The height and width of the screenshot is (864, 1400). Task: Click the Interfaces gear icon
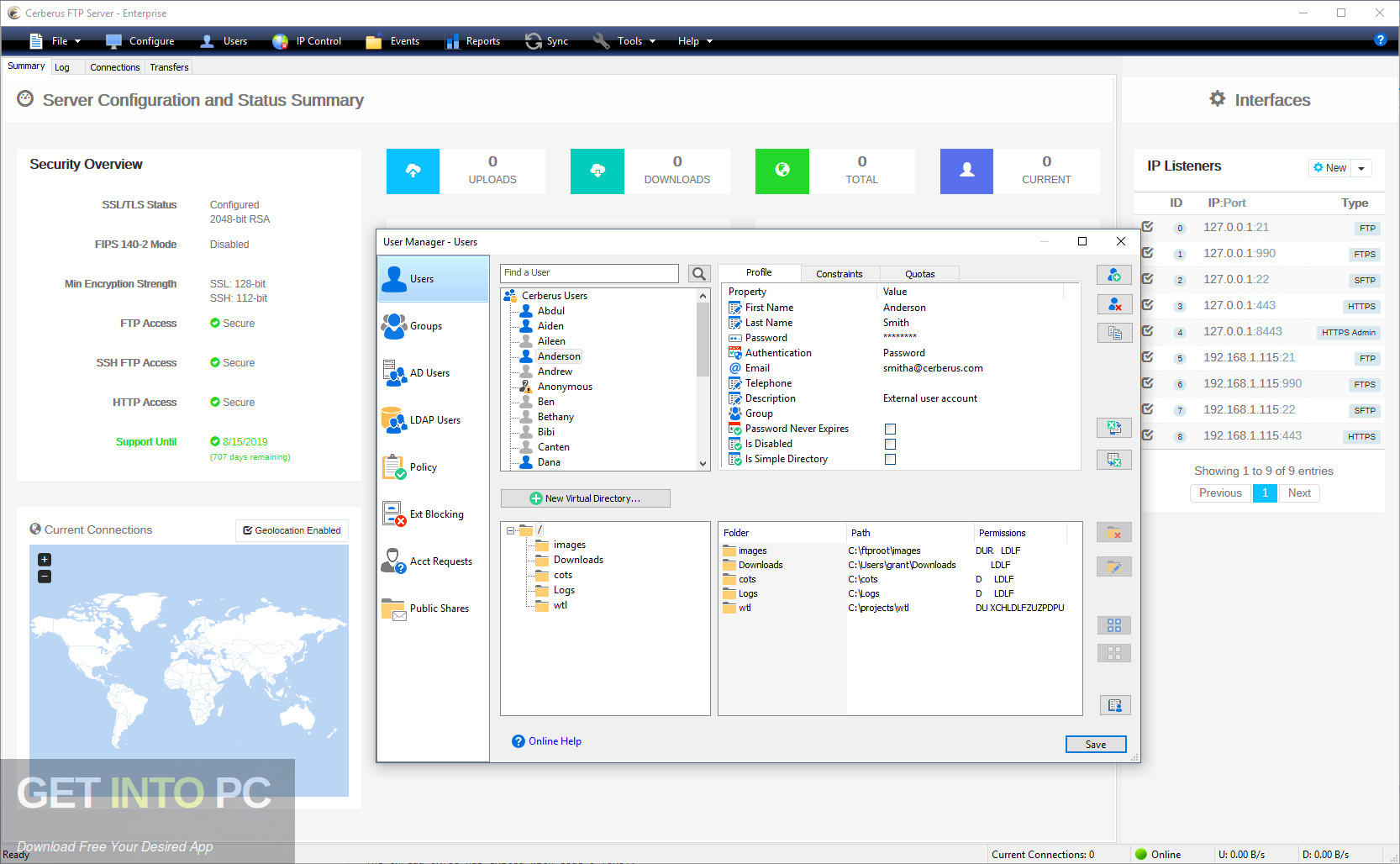[1218, 98]
